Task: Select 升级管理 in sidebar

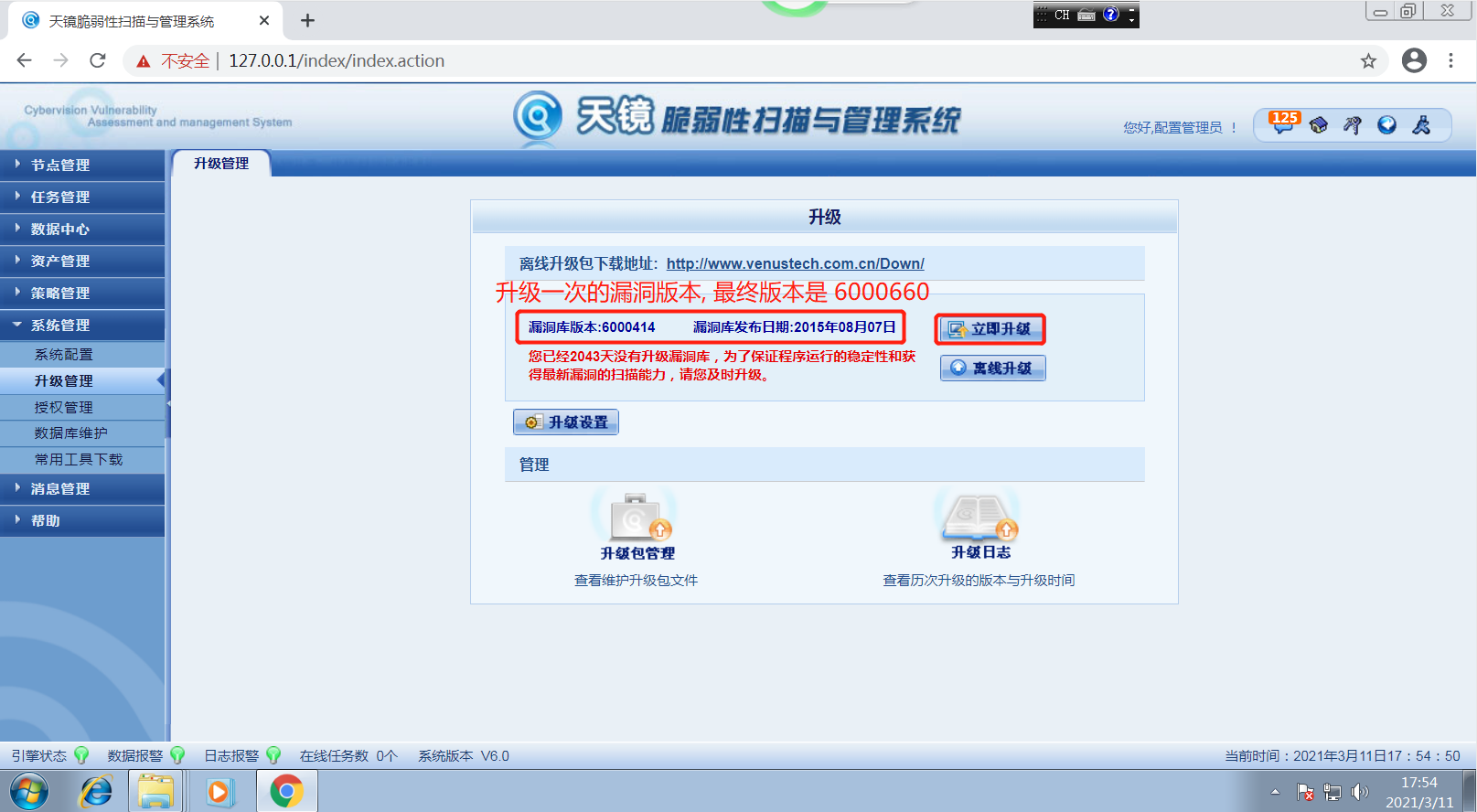Action: (x=82, y=380)
